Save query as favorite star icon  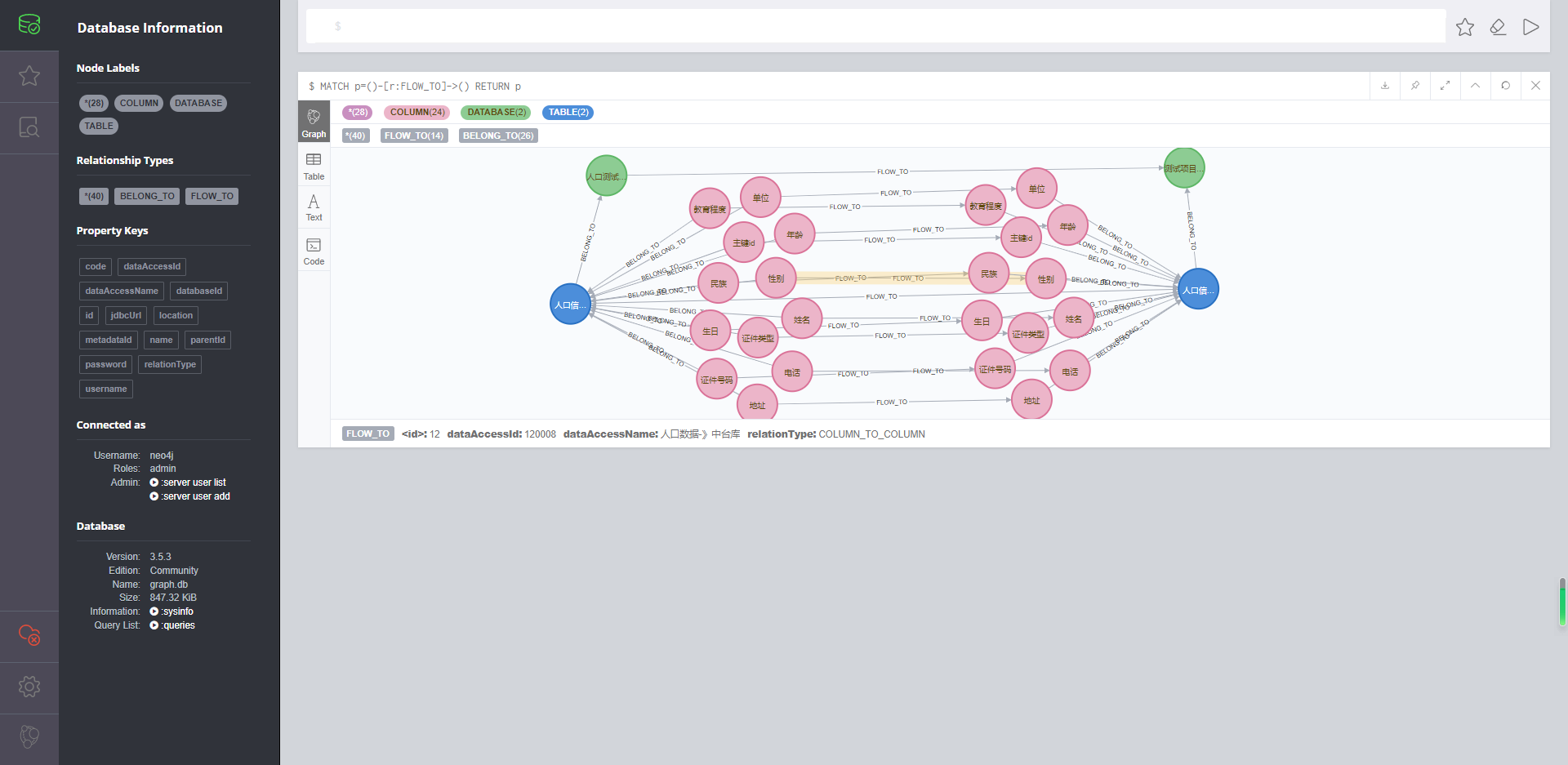coord(1465,27)
